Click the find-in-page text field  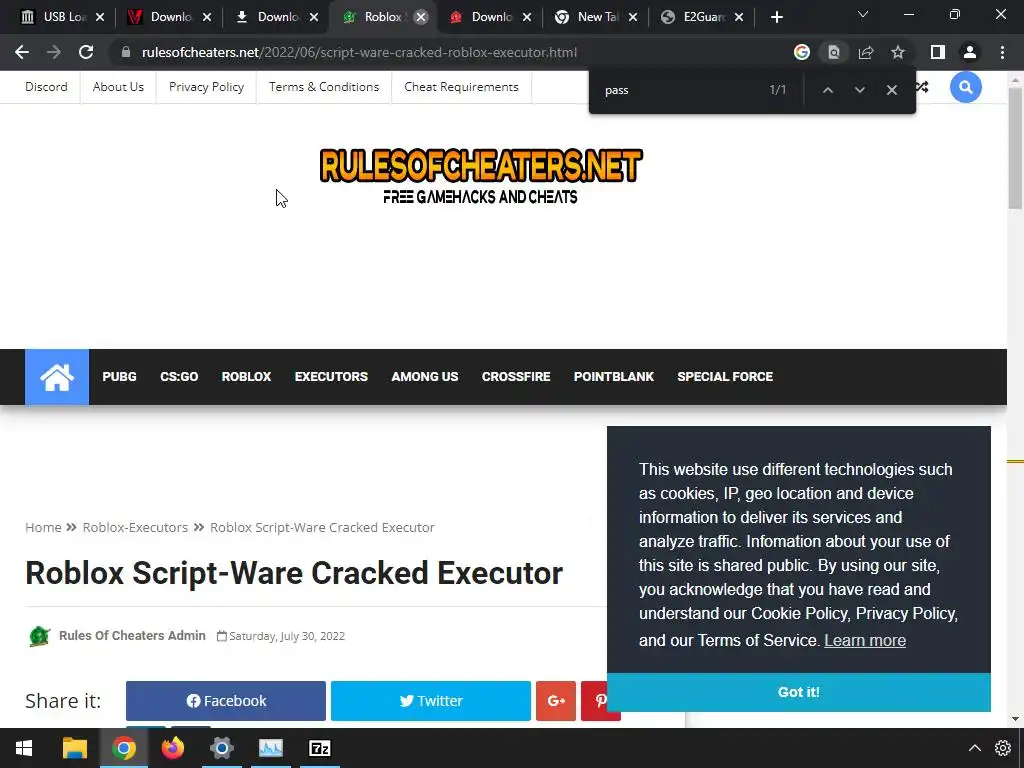point(679,90)
